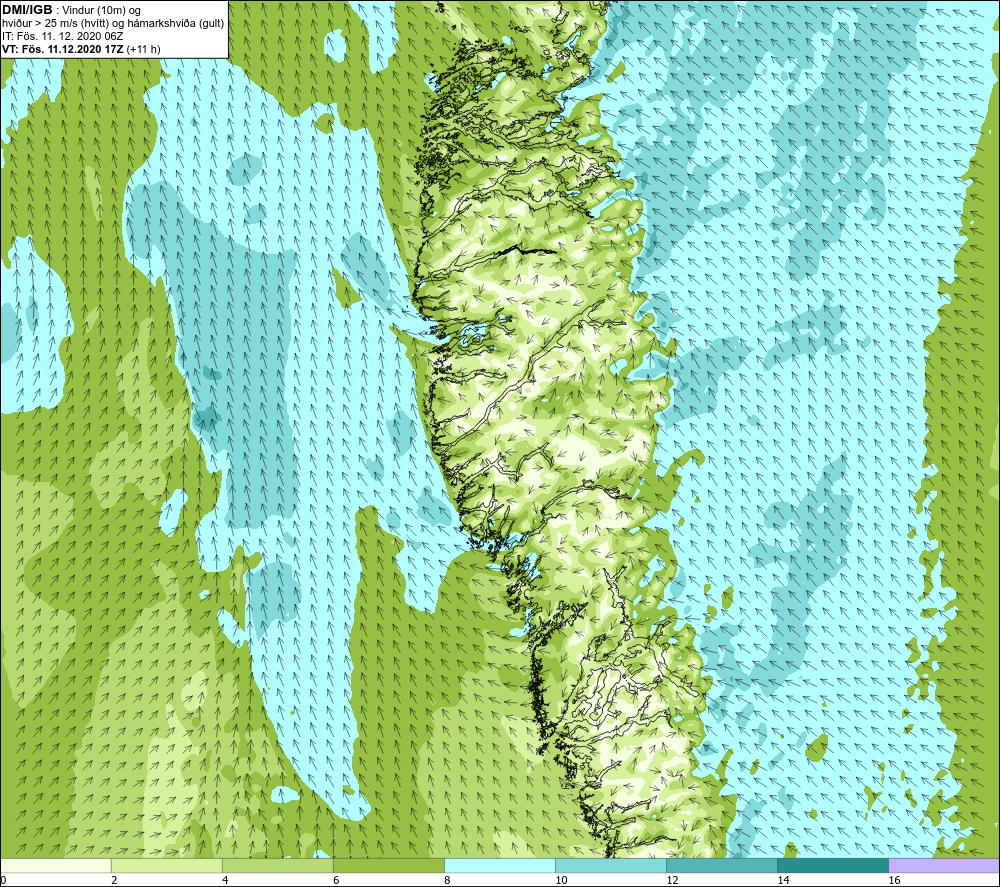The width and height of the screenshot is (1000, 887).
Task: Click the scale label '10'
Action: click(561, 880)
